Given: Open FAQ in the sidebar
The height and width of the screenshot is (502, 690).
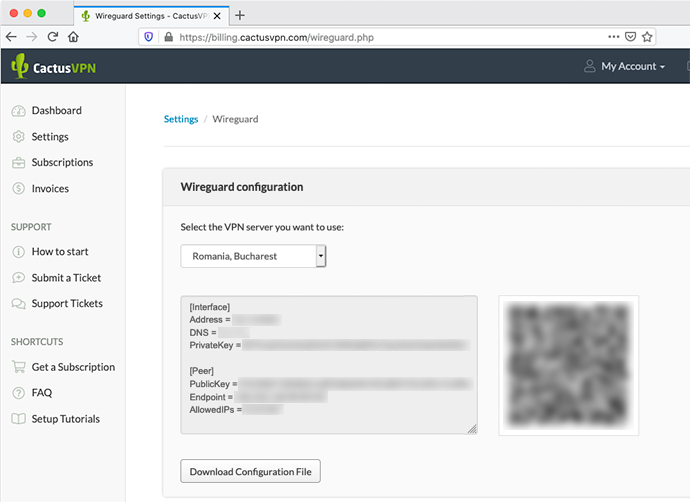Looking at the screenshot, I should click(42, 392).
